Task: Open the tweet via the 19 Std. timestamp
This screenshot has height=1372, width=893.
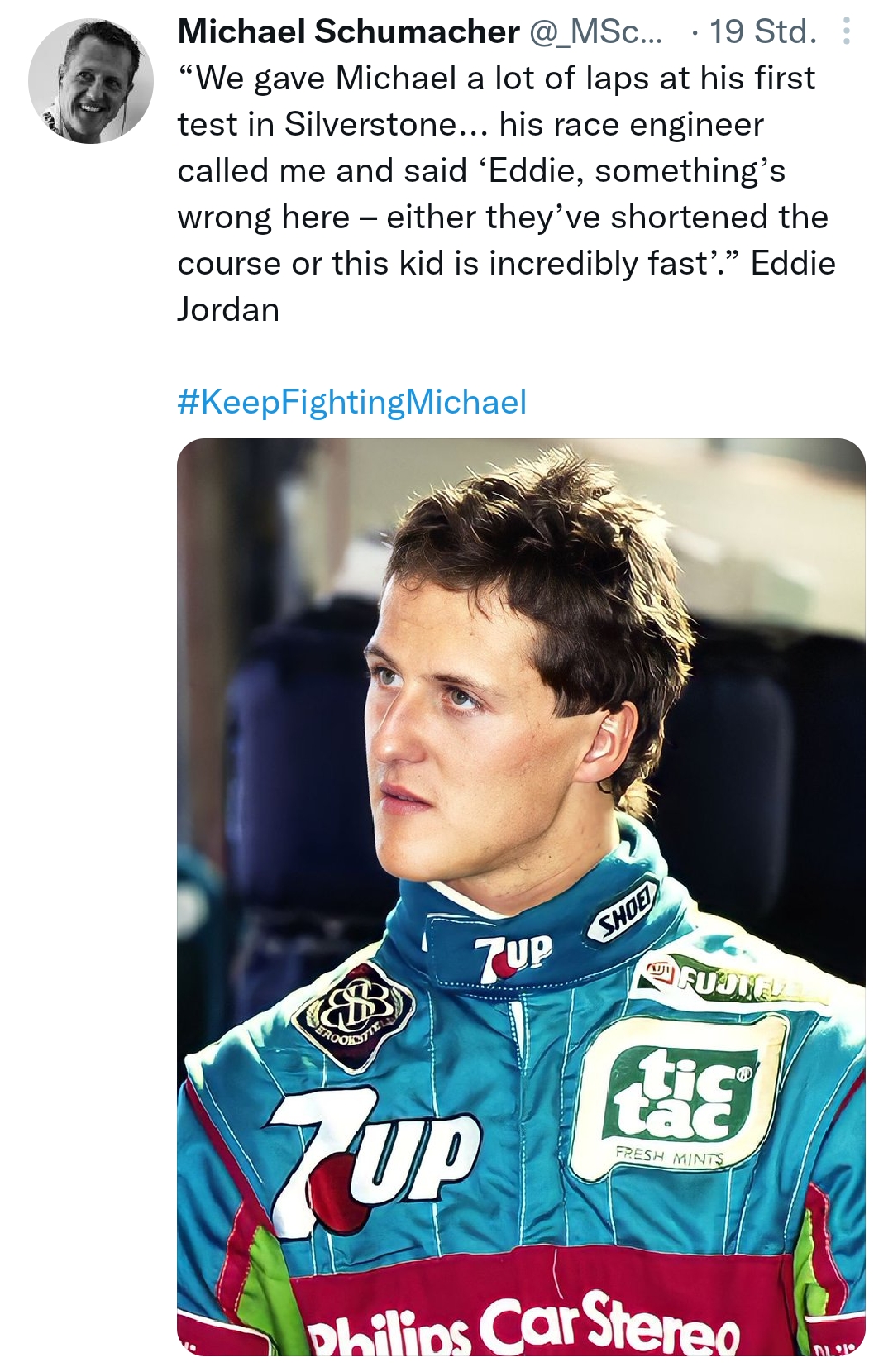Action: [x=762, y=31]
